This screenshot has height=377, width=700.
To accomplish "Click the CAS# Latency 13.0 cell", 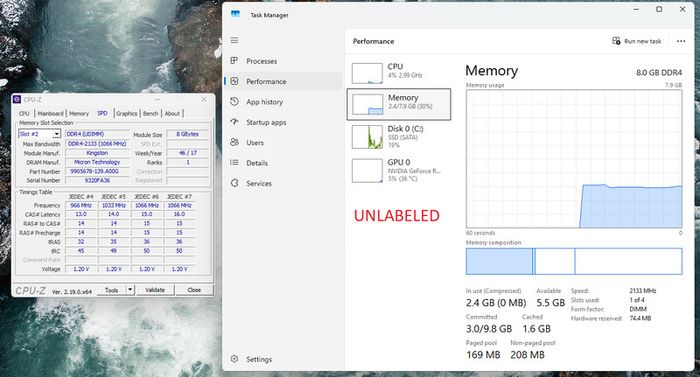I will [x=81, y=214].
